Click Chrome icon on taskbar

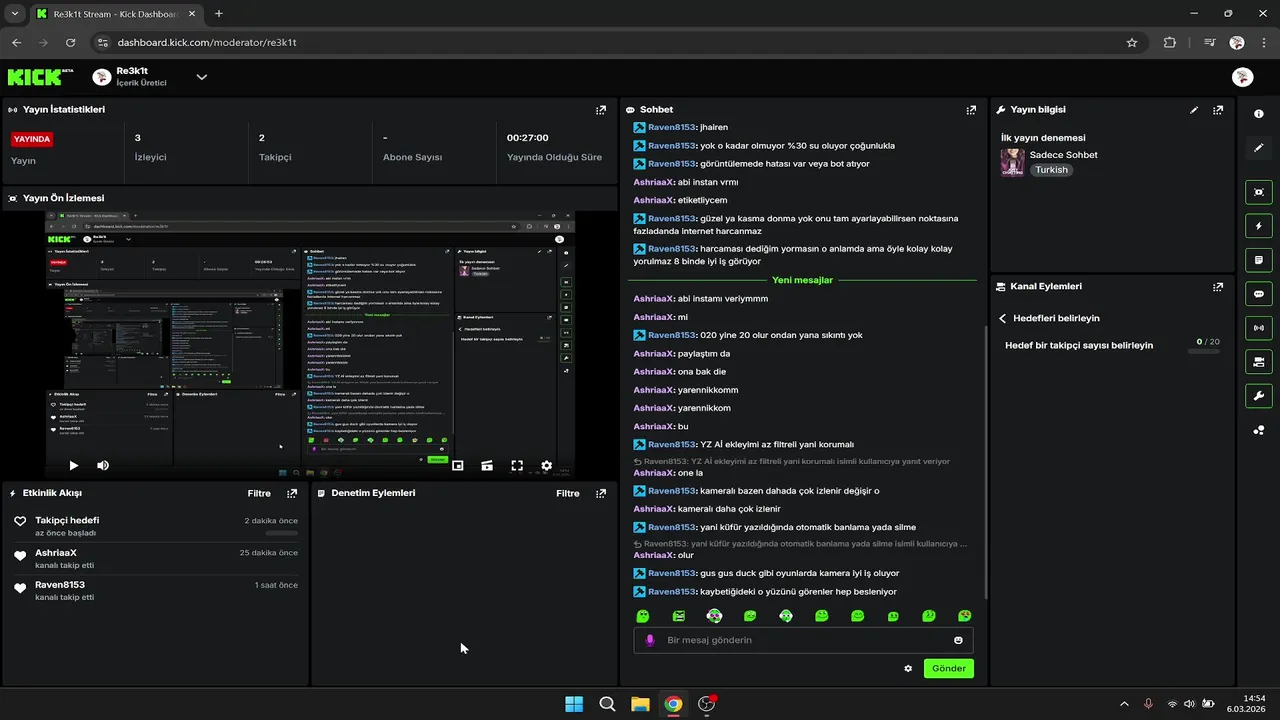coord(673,704)
